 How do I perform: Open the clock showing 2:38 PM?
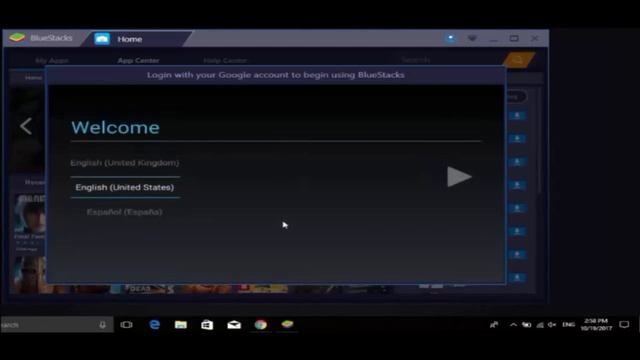pos(596,324)
